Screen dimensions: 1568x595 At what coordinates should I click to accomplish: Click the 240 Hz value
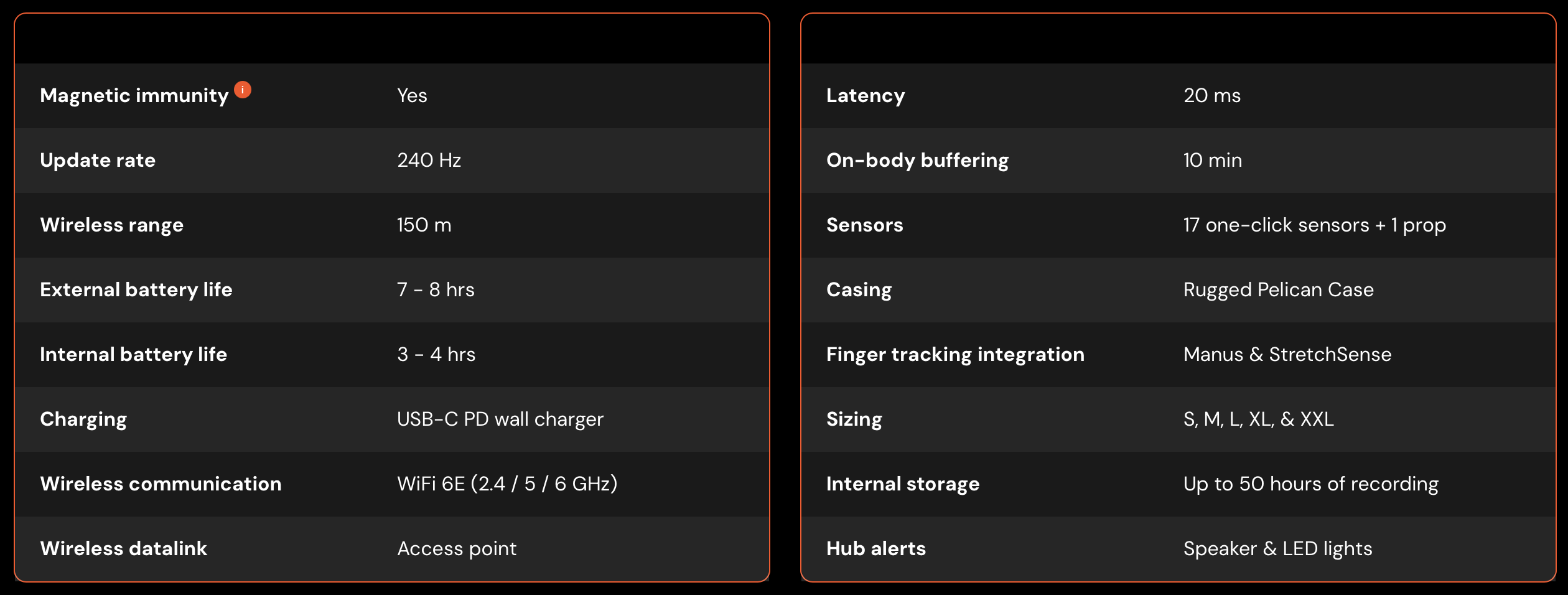[429, 161]
